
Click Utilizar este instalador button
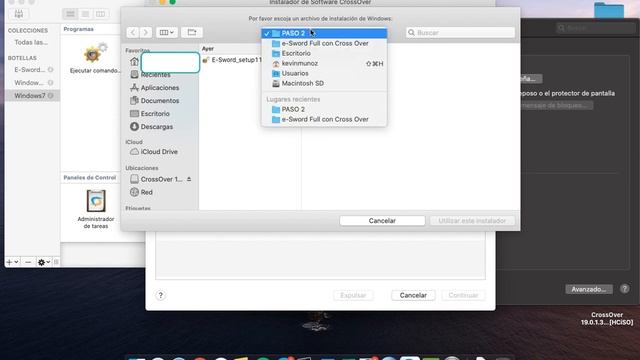pyautogui.click(x=472, y=221)
